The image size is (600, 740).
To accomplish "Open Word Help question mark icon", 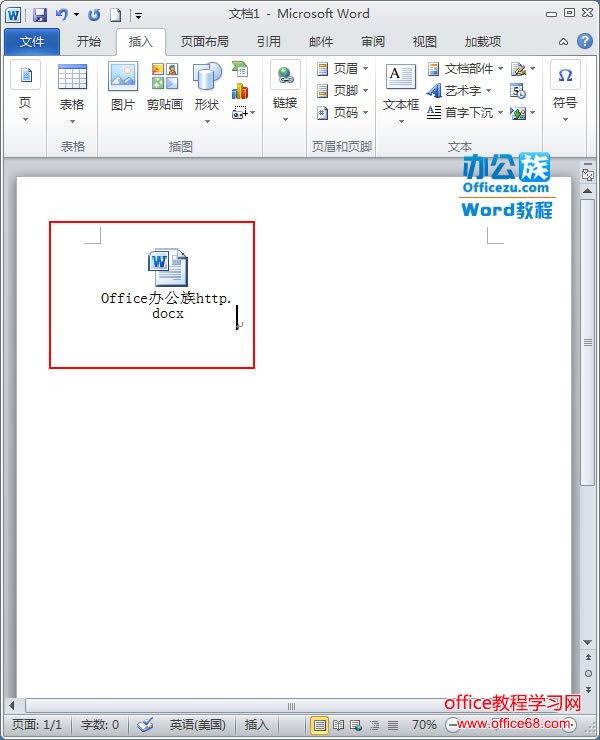I will 584,42.
